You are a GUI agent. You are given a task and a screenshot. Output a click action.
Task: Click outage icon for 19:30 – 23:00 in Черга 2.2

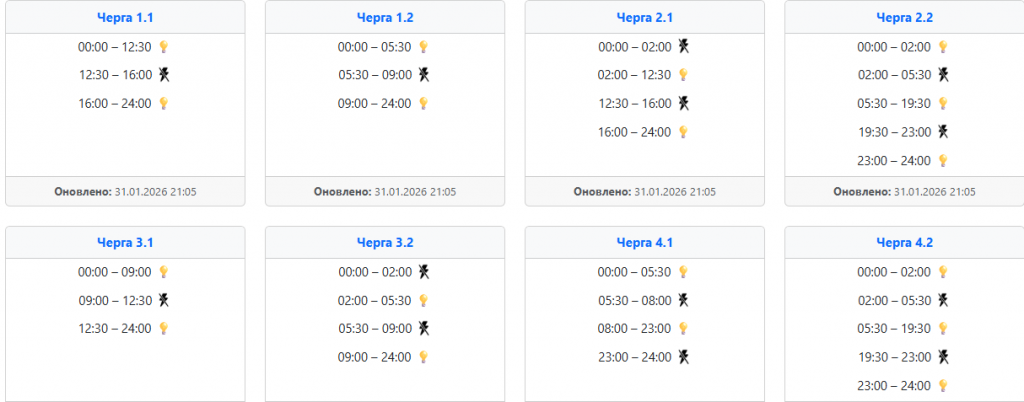point(943,132)
